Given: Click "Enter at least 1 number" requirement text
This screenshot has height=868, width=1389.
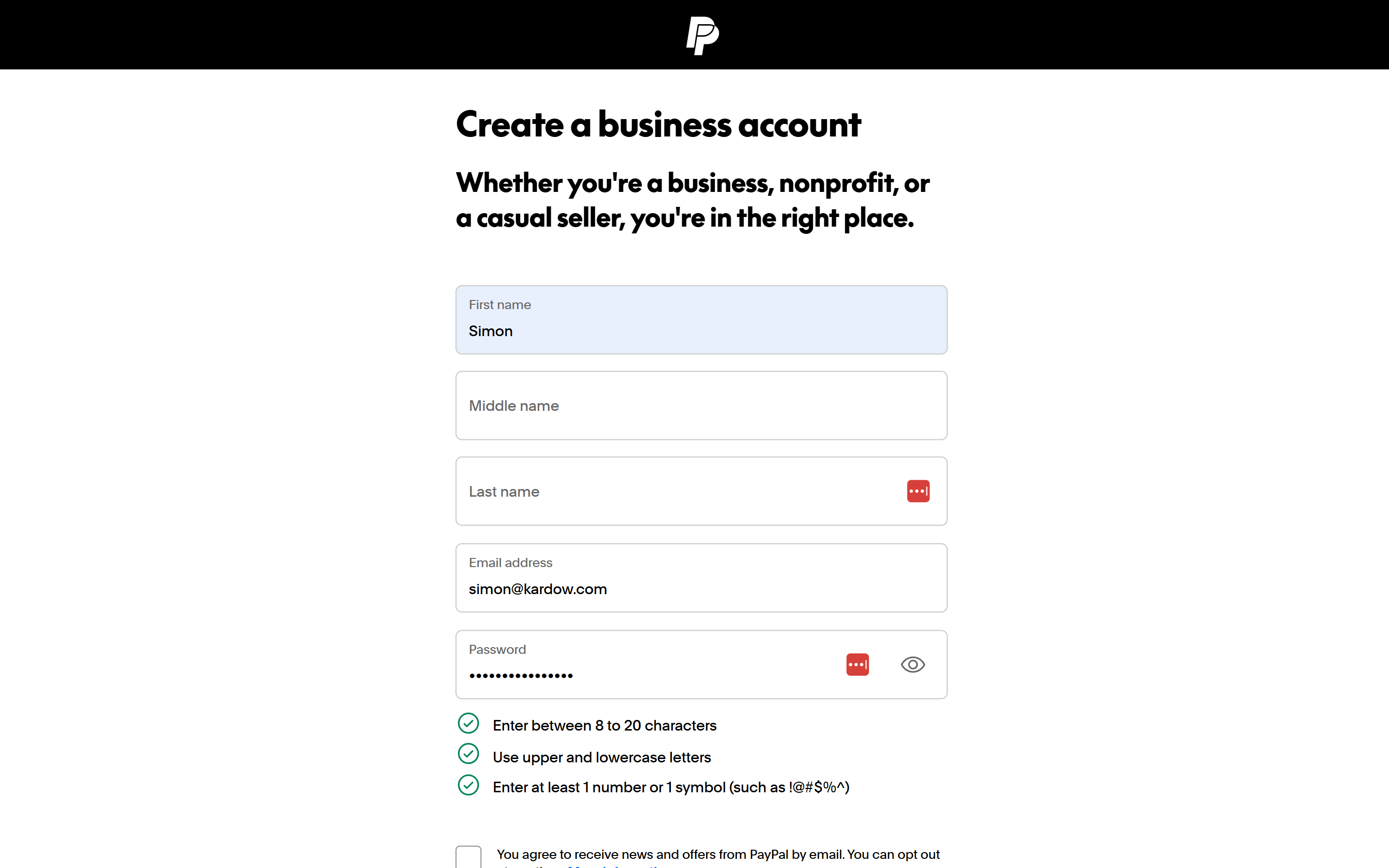Looking at the screenshot, I should (671, 787).
